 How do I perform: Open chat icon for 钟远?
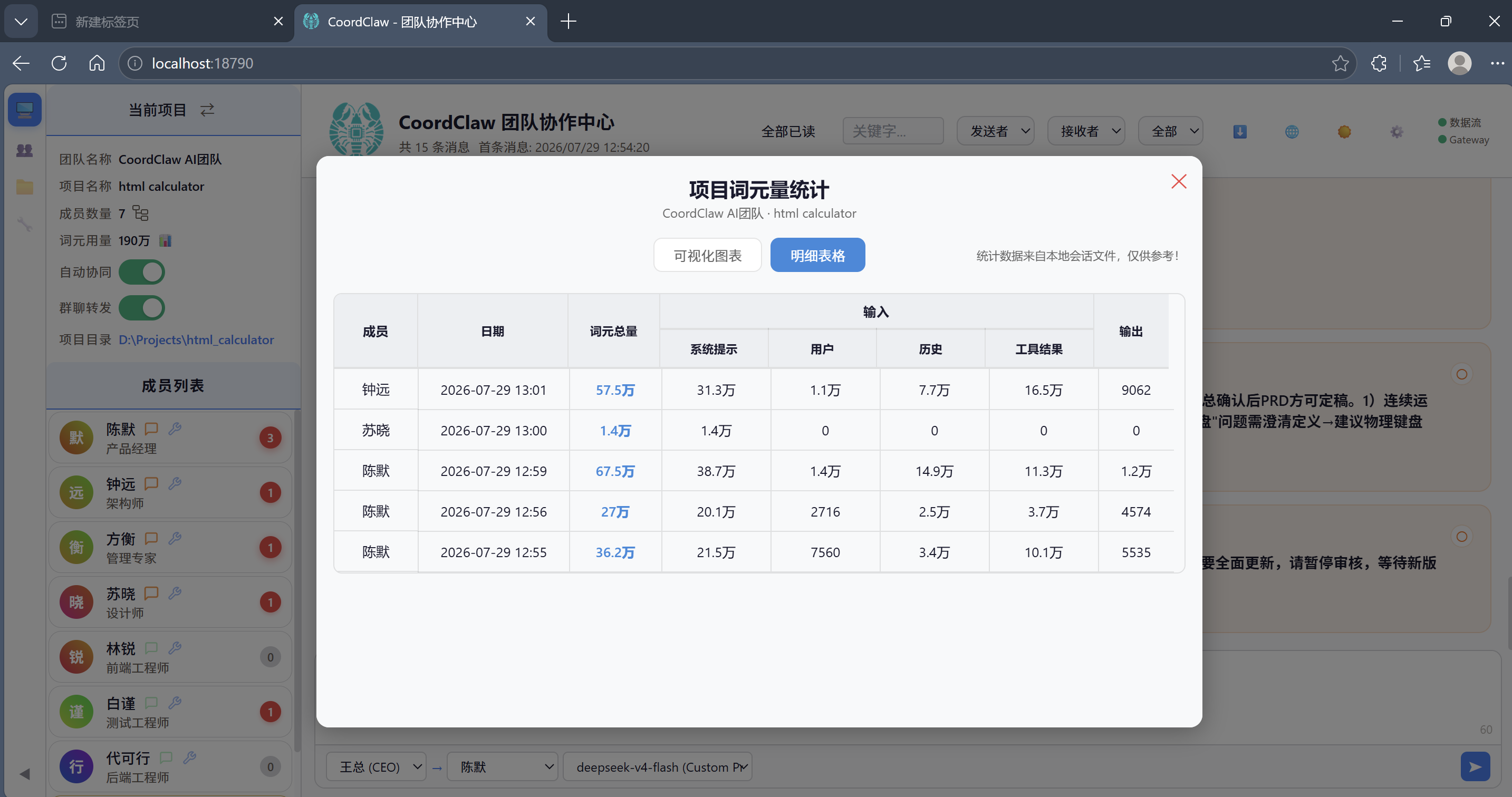click(x=151, y=483)
